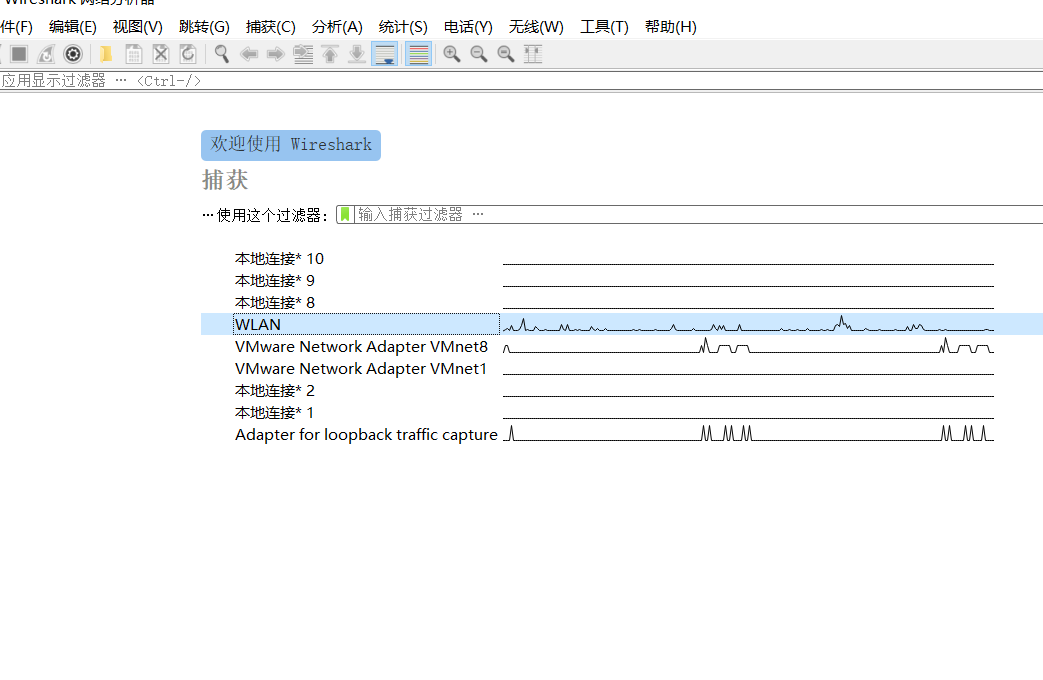Jump to last packet down arrow icon
The width and height of the screenshot is (1043, 680).
[357, 54]
